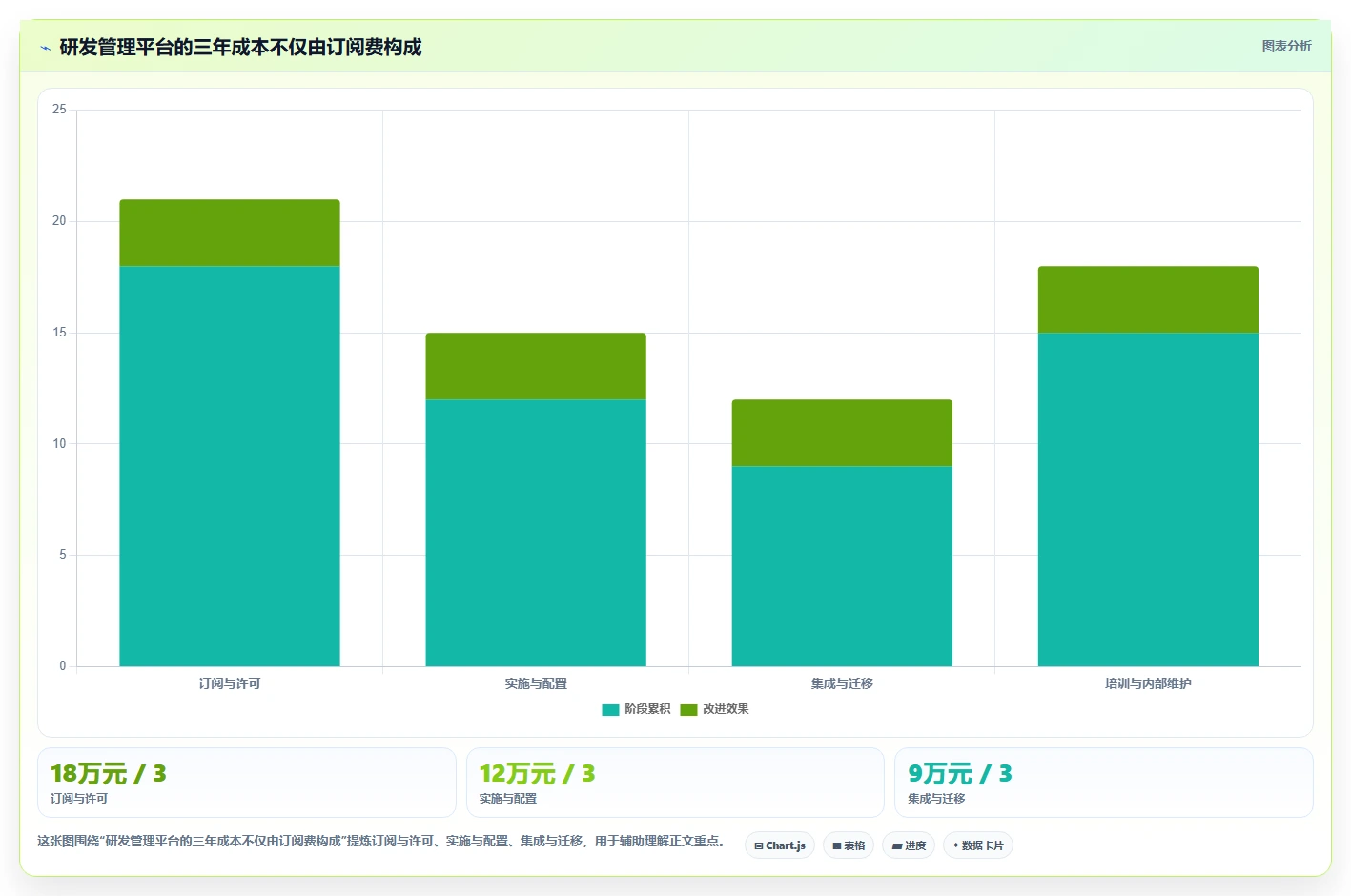1351x896 pixels.
Task: Click the 实施与配置 caption under 12万元
Action: pos(508,799)
